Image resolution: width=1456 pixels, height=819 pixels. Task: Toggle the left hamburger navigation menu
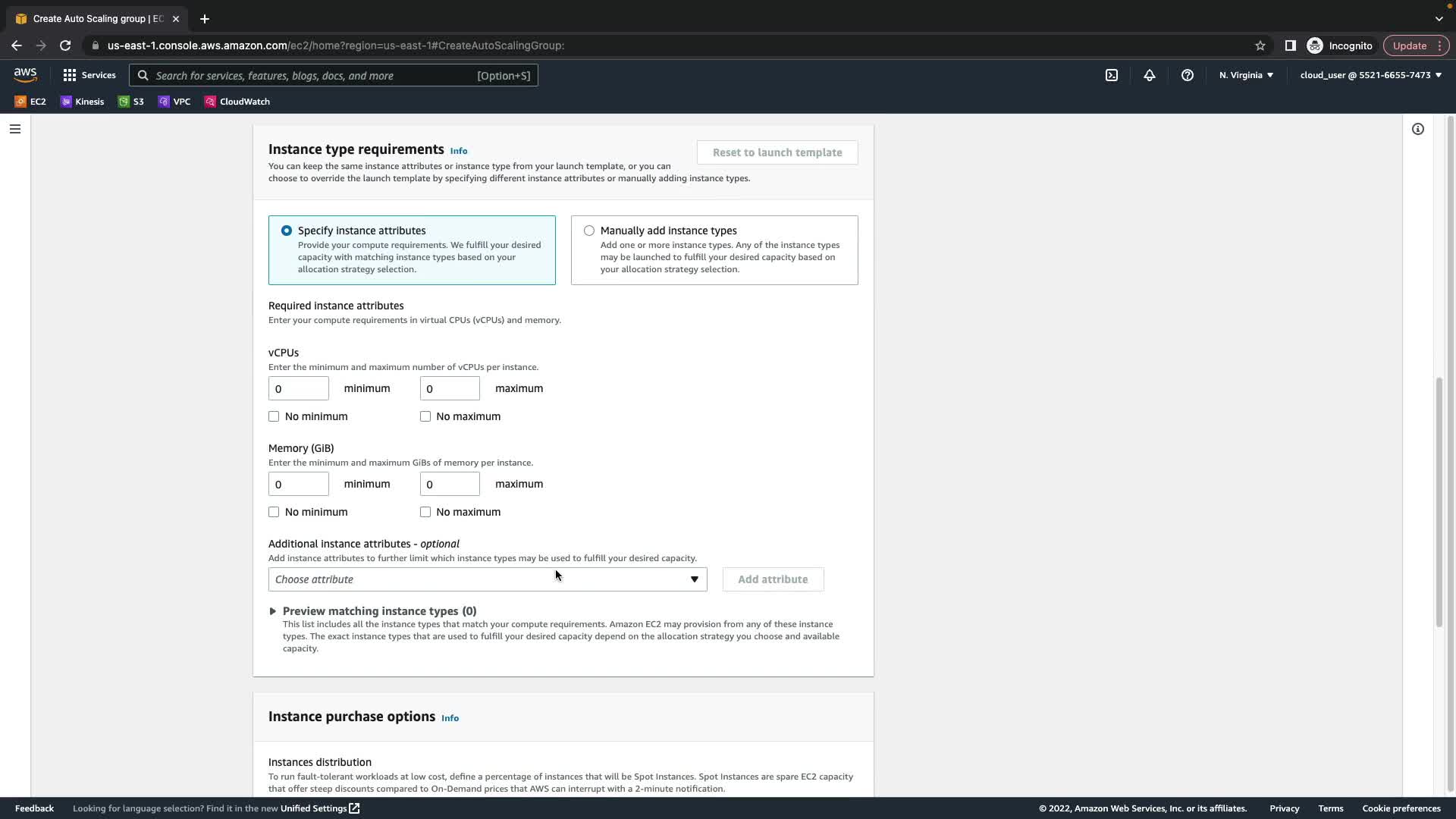(x=14, y=129)
